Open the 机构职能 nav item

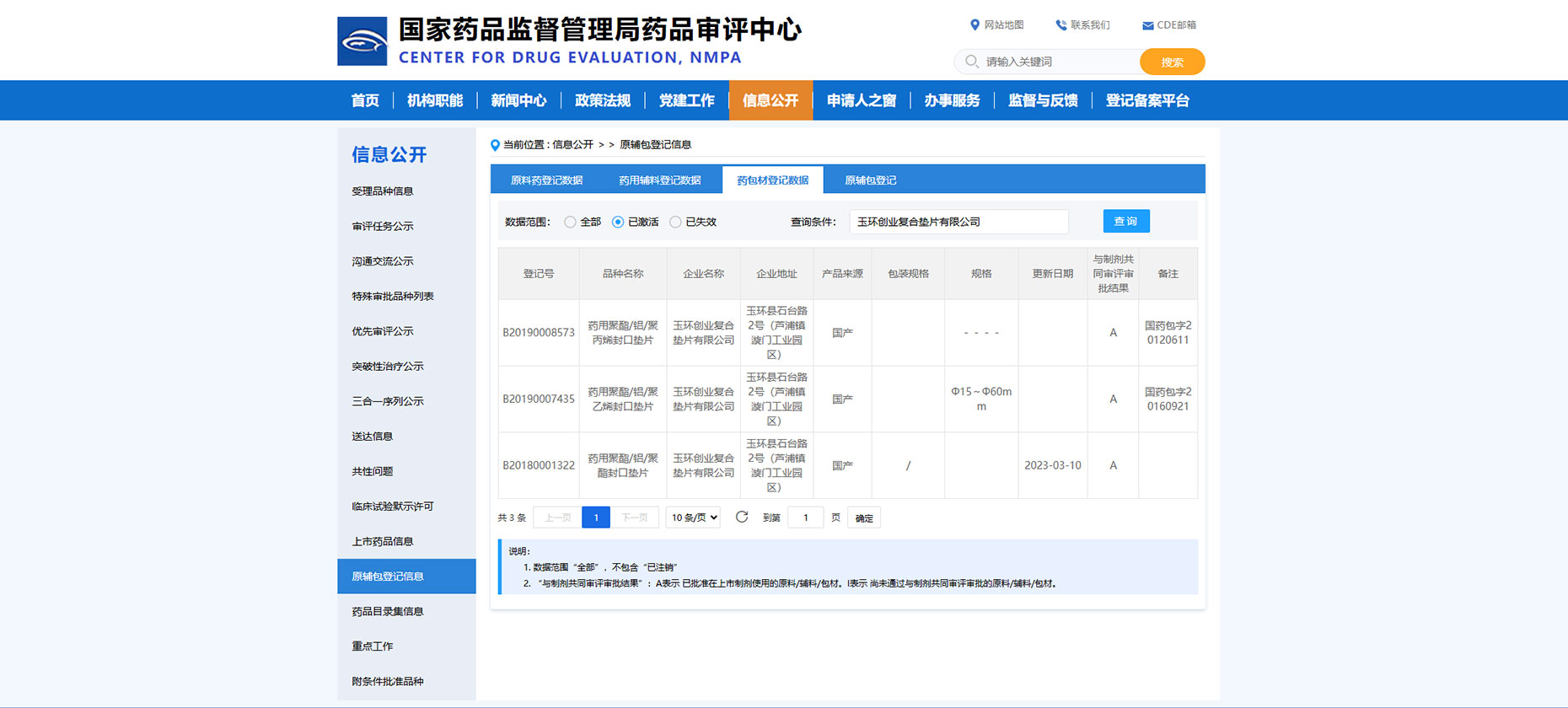(435, 100)
